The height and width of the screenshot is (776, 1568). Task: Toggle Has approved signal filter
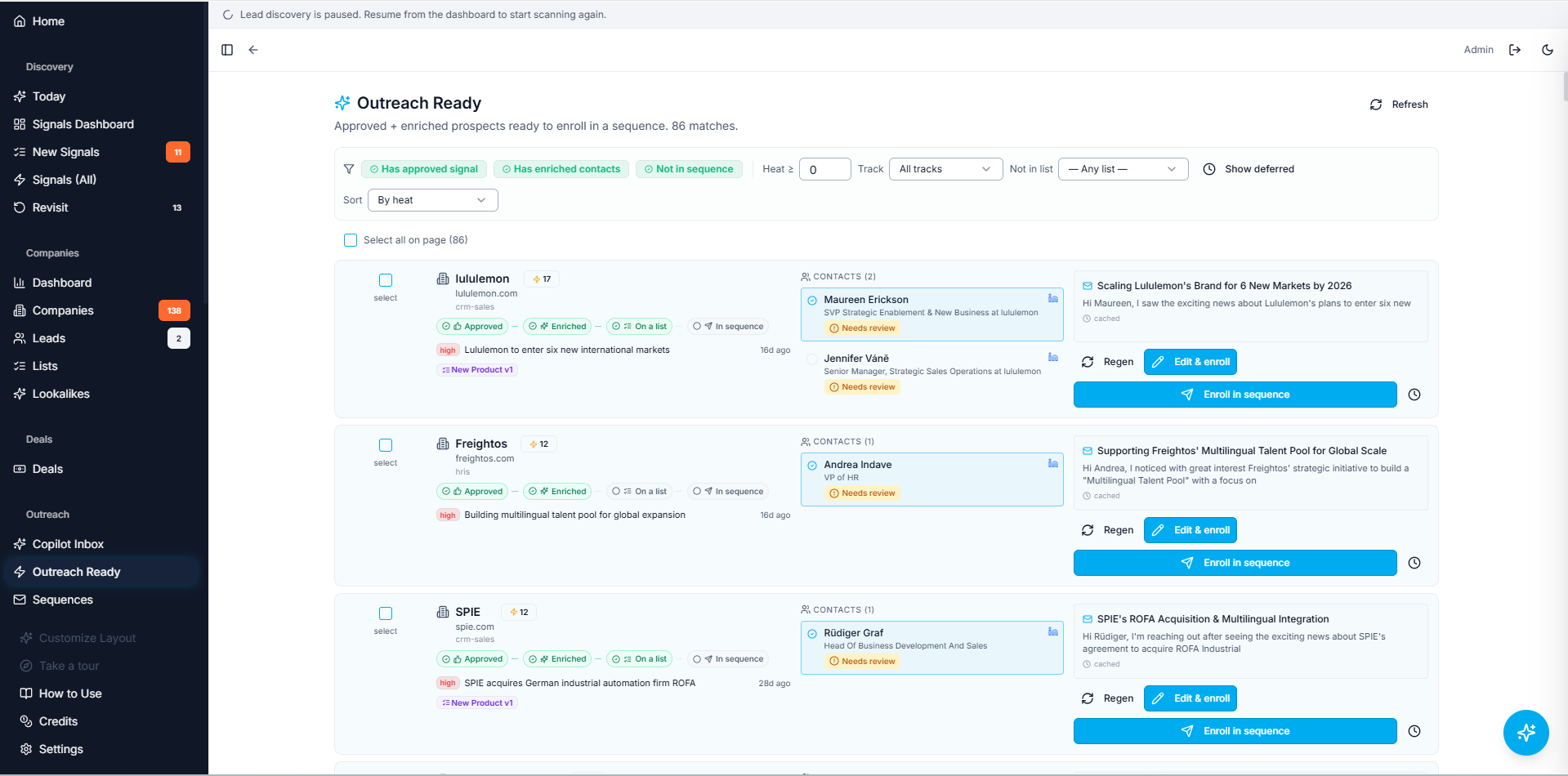424,169
